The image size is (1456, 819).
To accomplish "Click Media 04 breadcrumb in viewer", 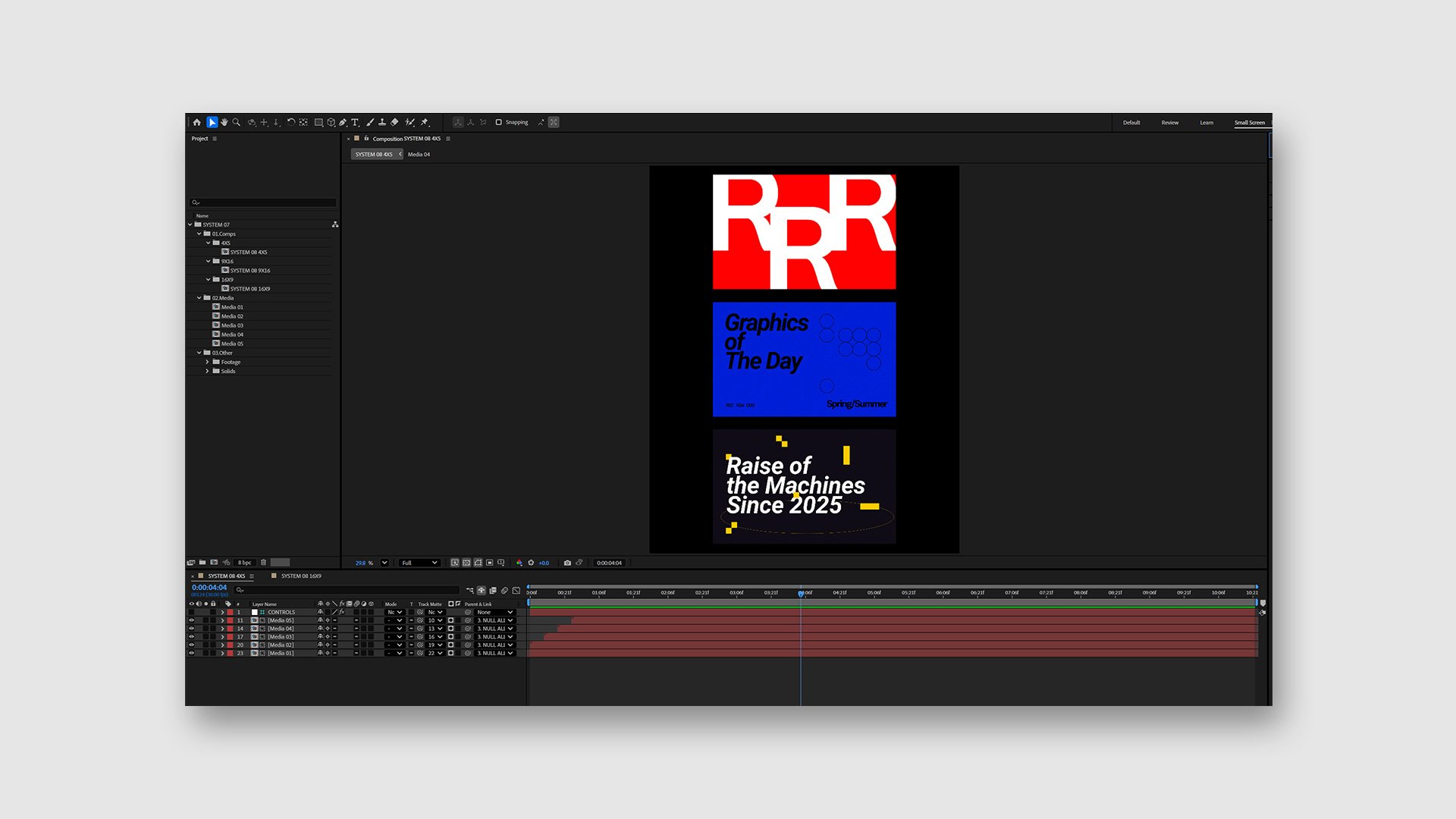I will click(x=419, y=154).
